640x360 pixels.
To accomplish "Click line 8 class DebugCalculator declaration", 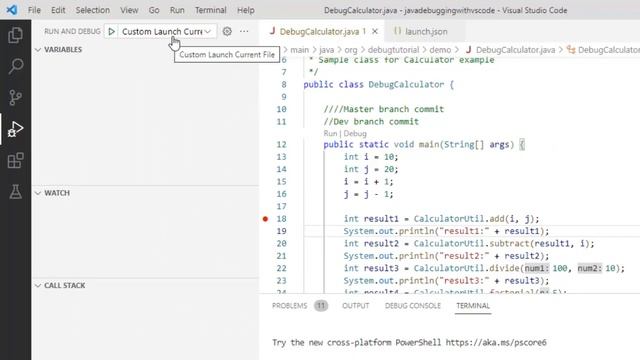I will tap(378, 84).
